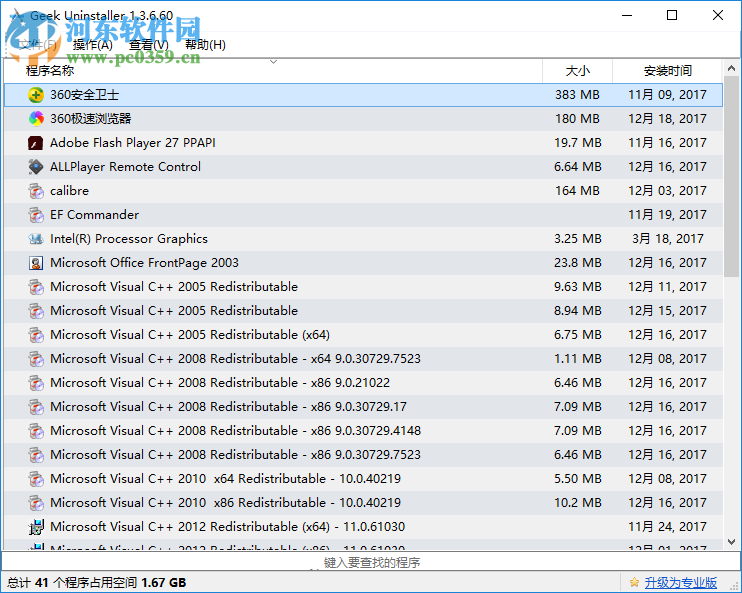This screenshot has height=593, width=742.
Task: Click the 总计 41 个程序 status text
Action: (97, 583)
